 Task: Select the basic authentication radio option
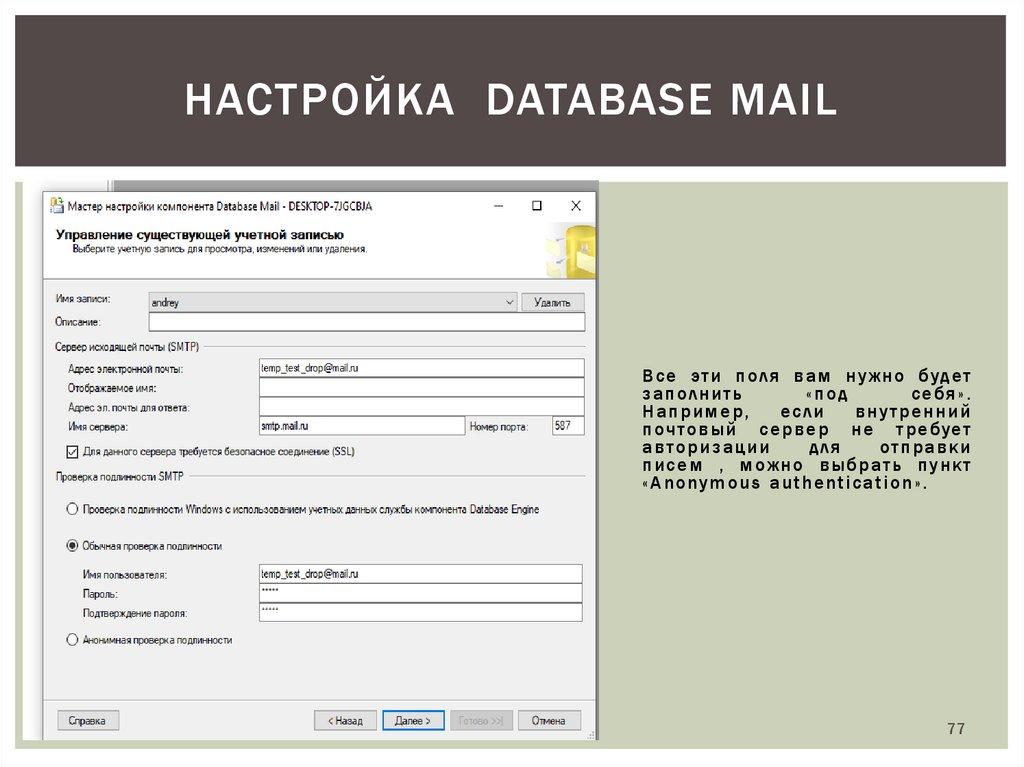tap(72, 546)
